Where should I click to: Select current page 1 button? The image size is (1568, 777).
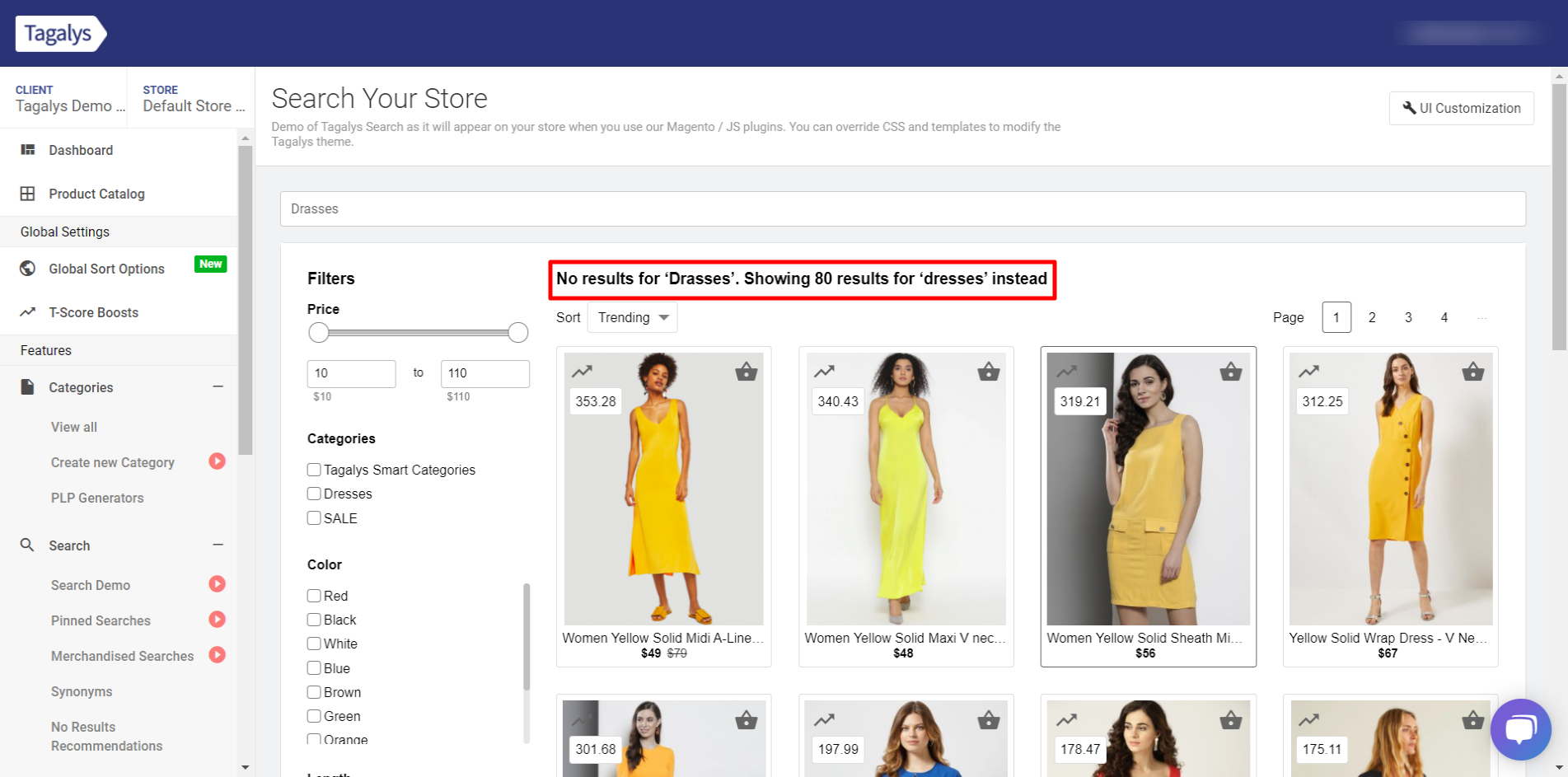pos(1336,317)
